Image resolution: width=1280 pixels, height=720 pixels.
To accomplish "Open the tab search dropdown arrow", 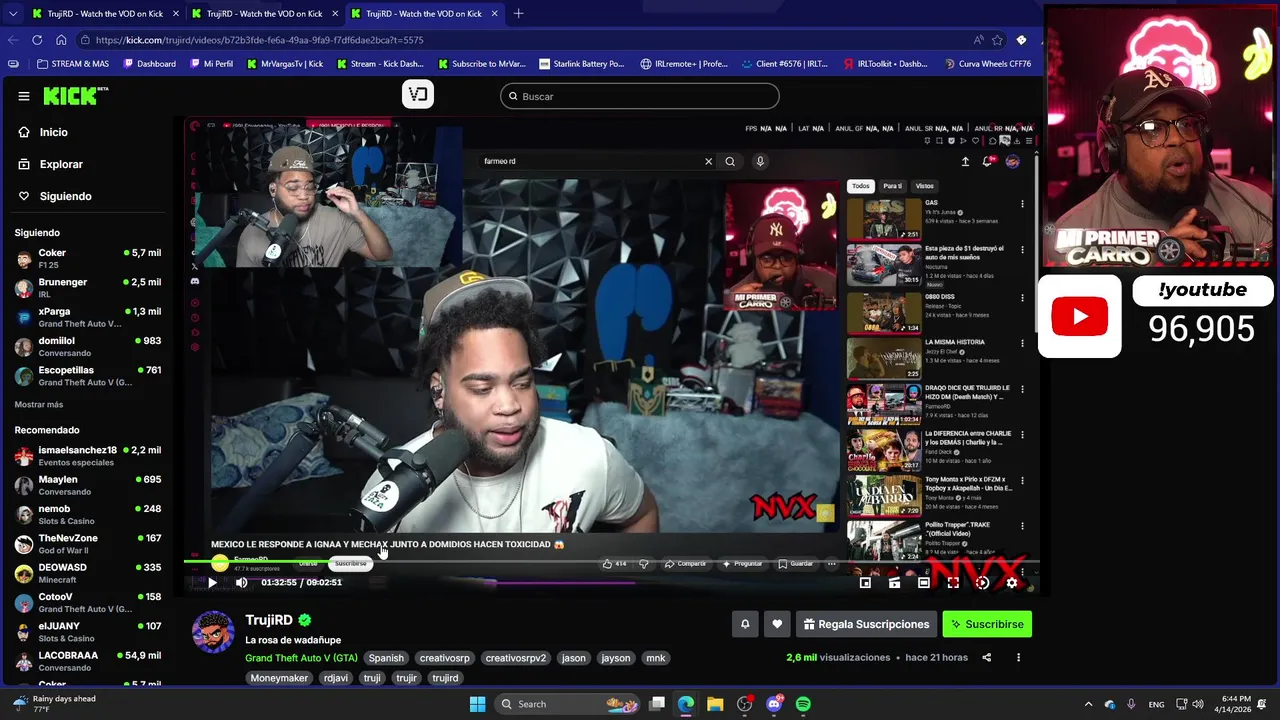I will 12,14.
